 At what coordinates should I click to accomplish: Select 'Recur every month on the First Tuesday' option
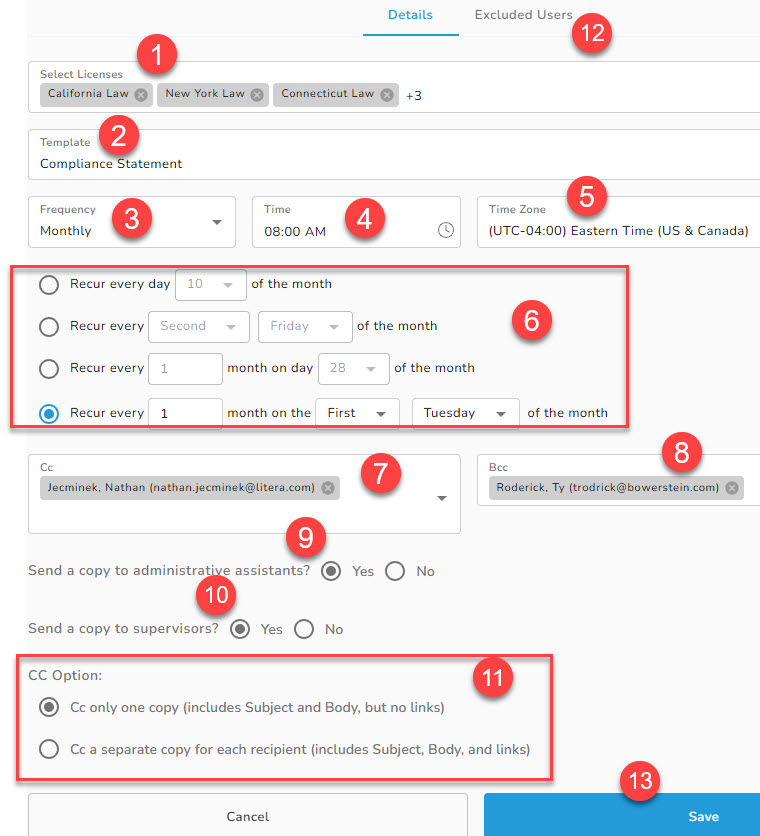click(x=49, y=414)
